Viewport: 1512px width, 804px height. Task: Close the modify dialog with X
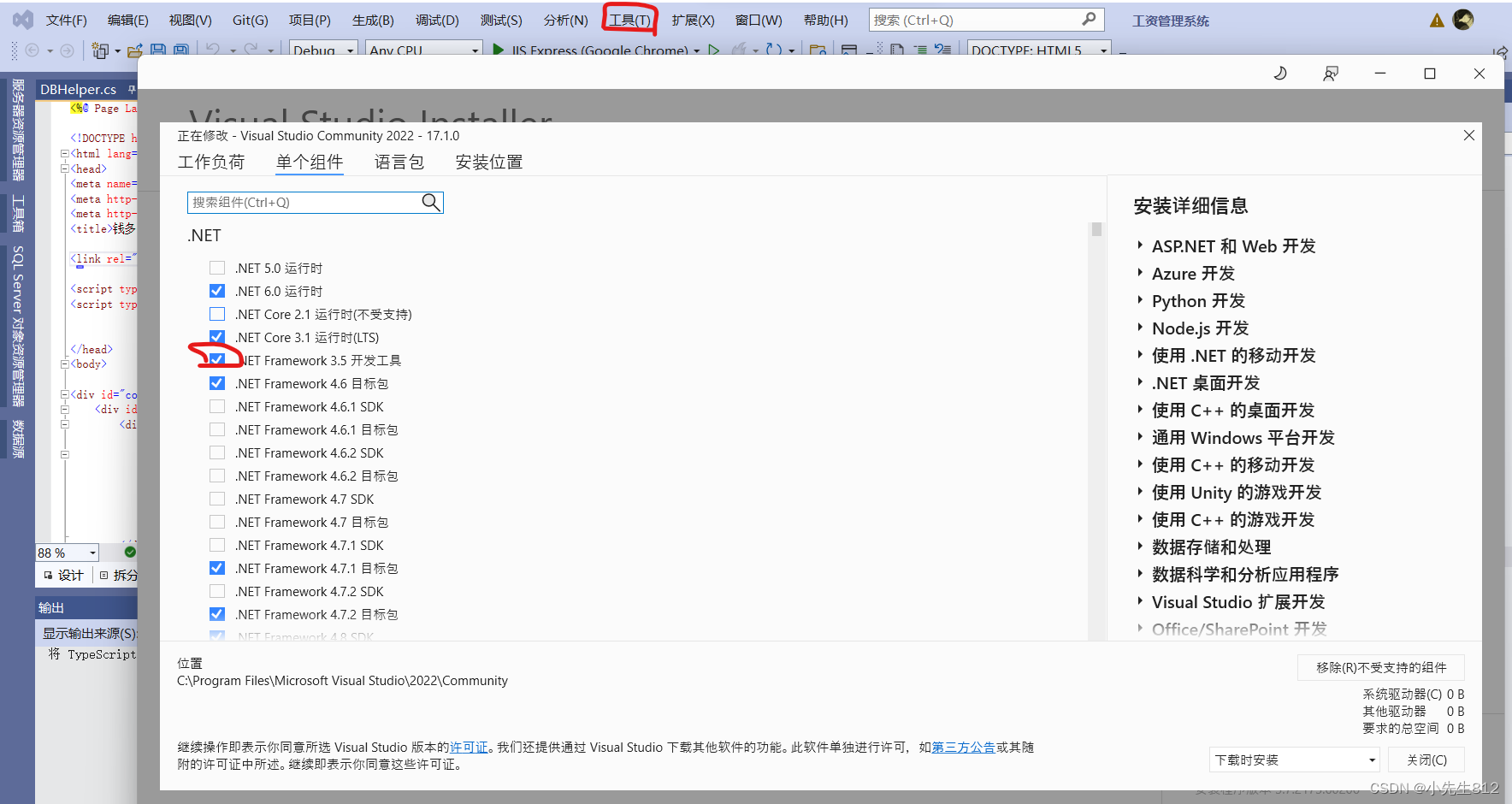1469,135
